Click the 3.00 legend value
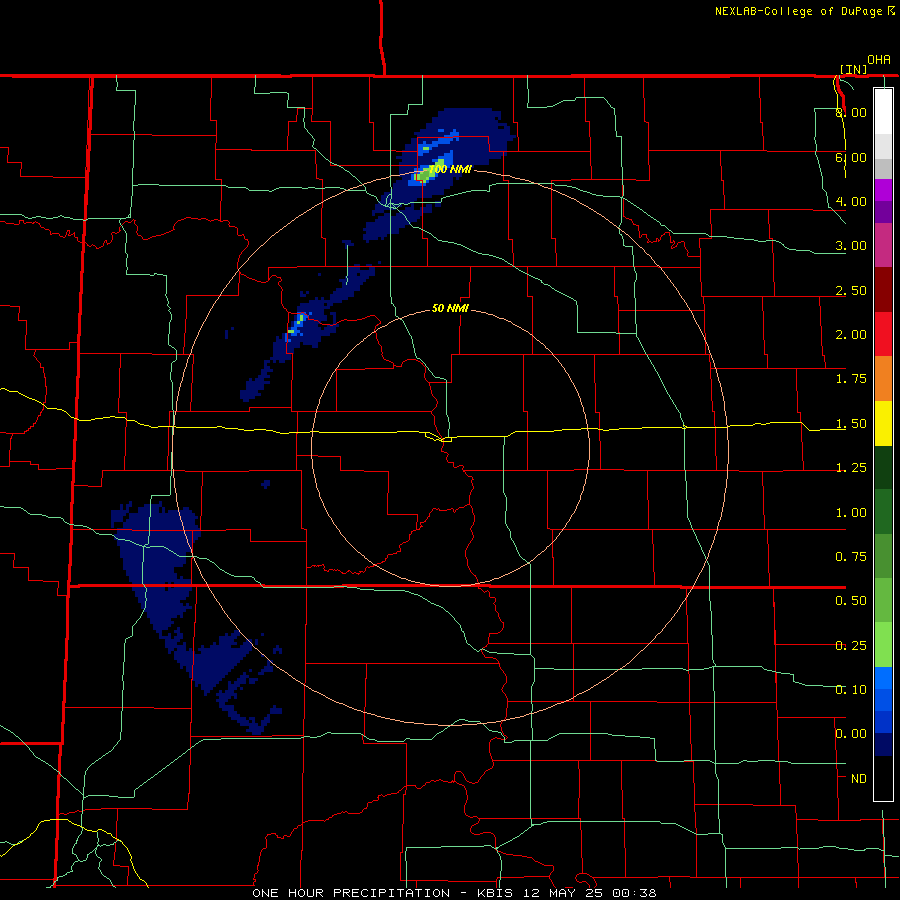The width and height of the screenshot is (900, 900). tap(851, 246)
